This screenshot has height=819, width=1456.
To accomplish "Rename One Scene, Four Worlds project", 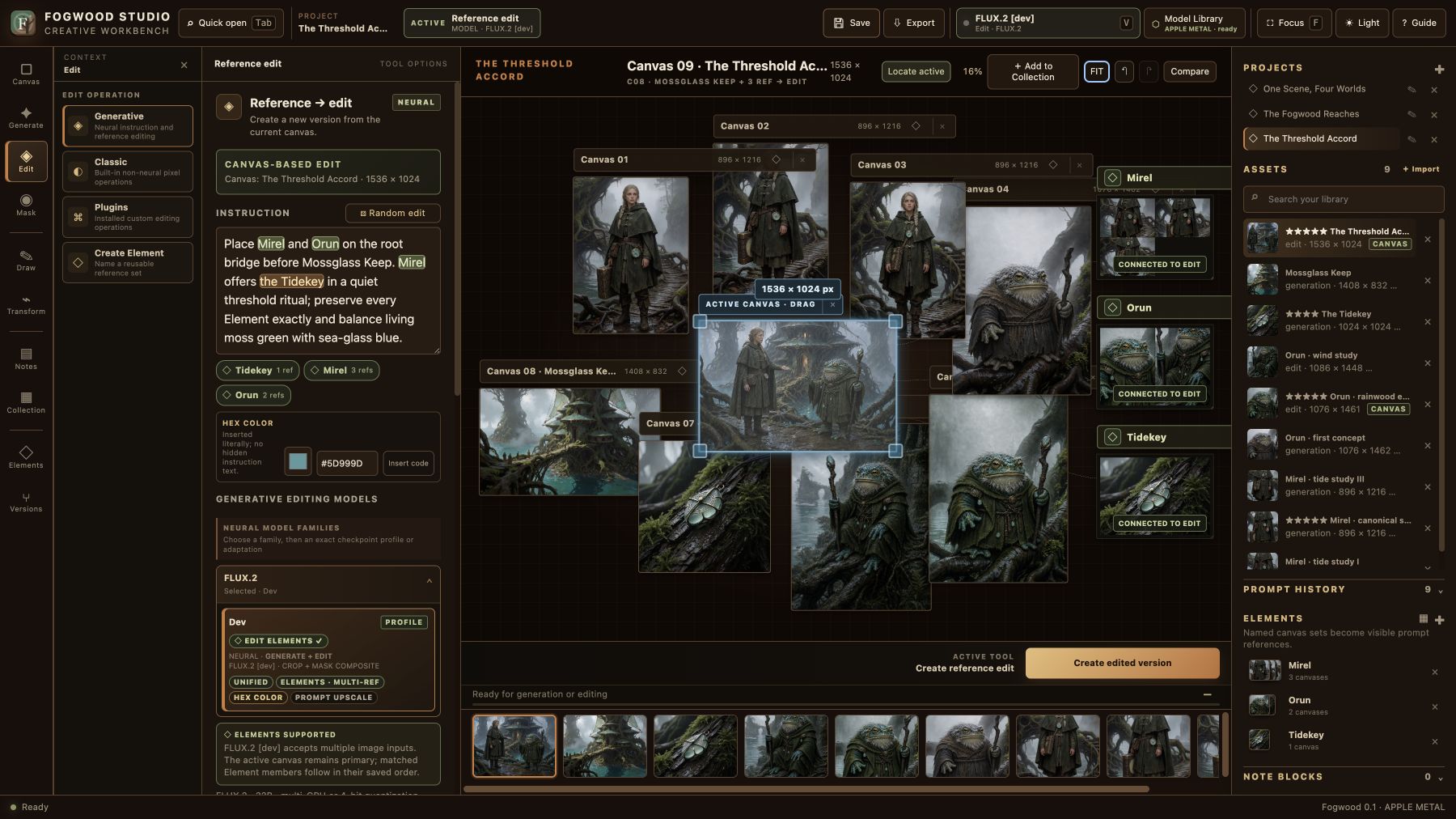I will tap(1412, 90).
